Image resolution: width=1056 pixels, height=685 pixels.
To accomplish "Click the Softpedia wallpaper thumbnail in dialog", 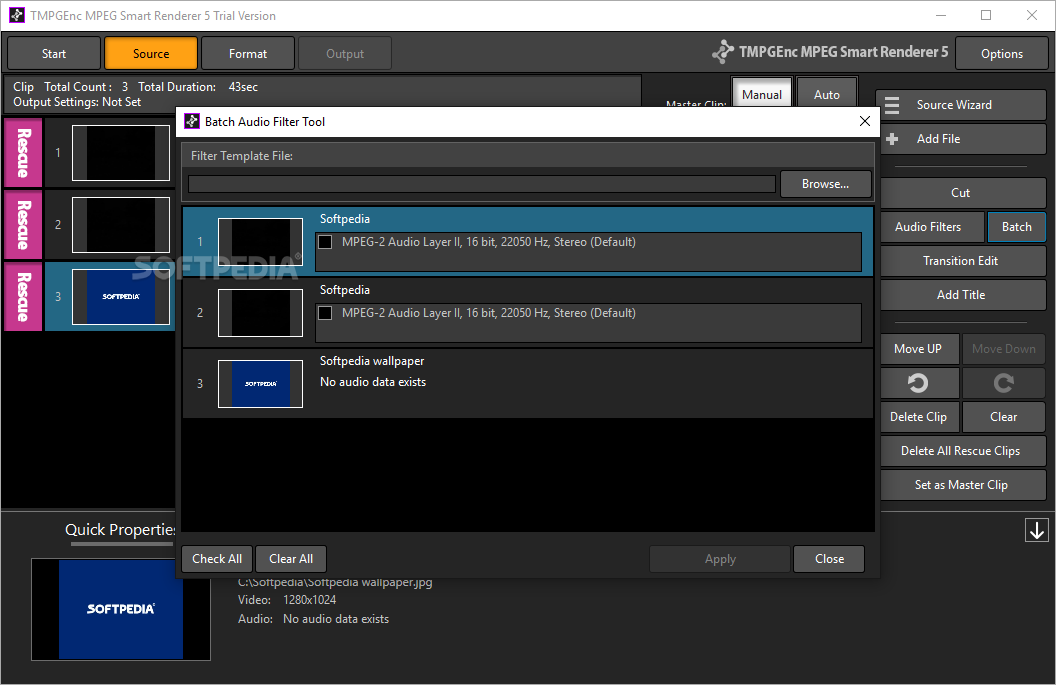I will (260, 384).
